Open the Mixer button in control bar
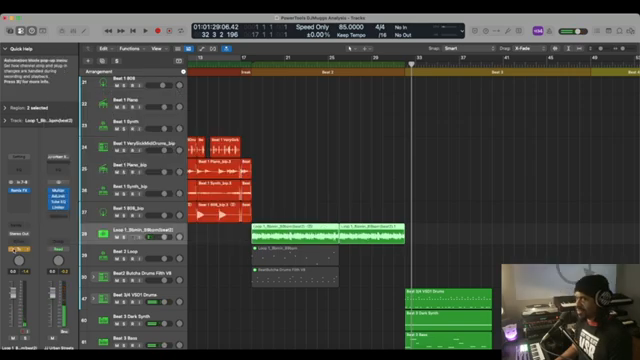The image size is (640, 360). 73,31
